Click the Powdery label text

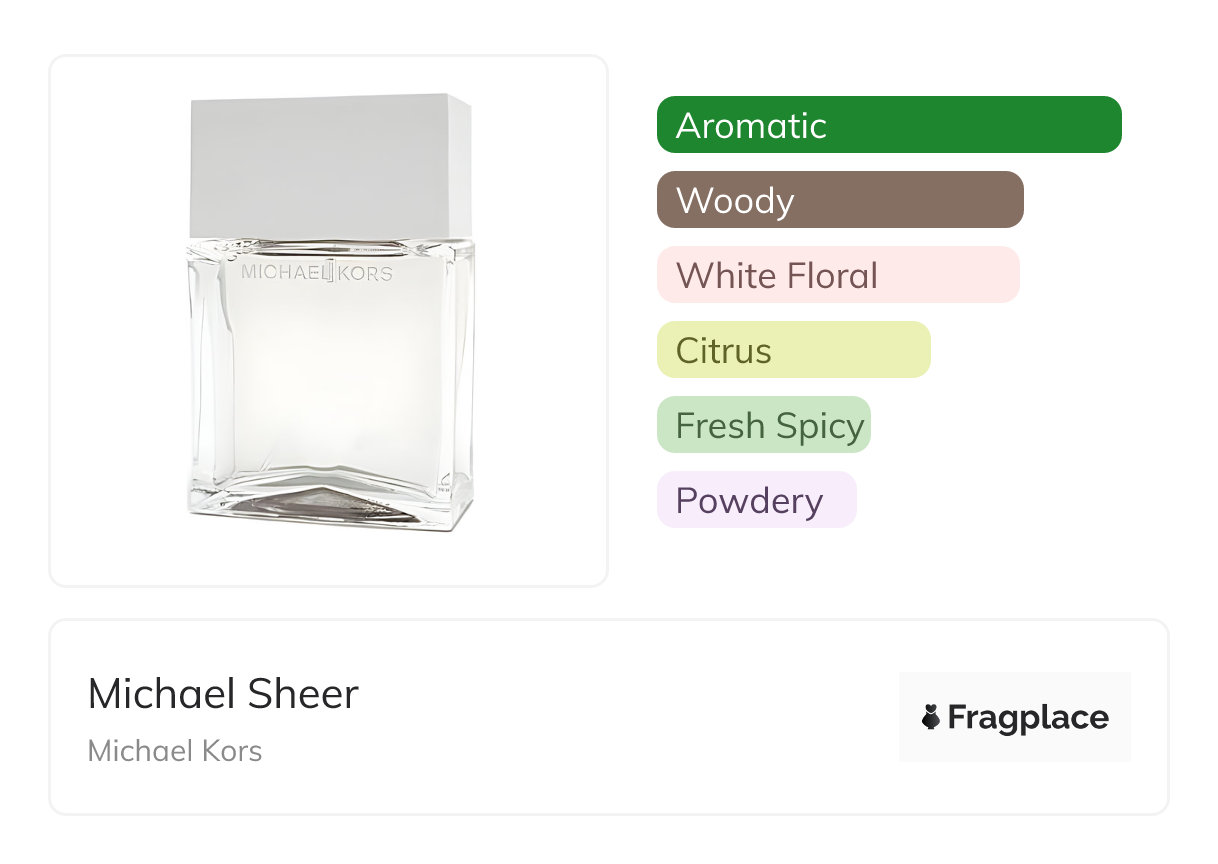pyautogui.click(x=749, y=501)
